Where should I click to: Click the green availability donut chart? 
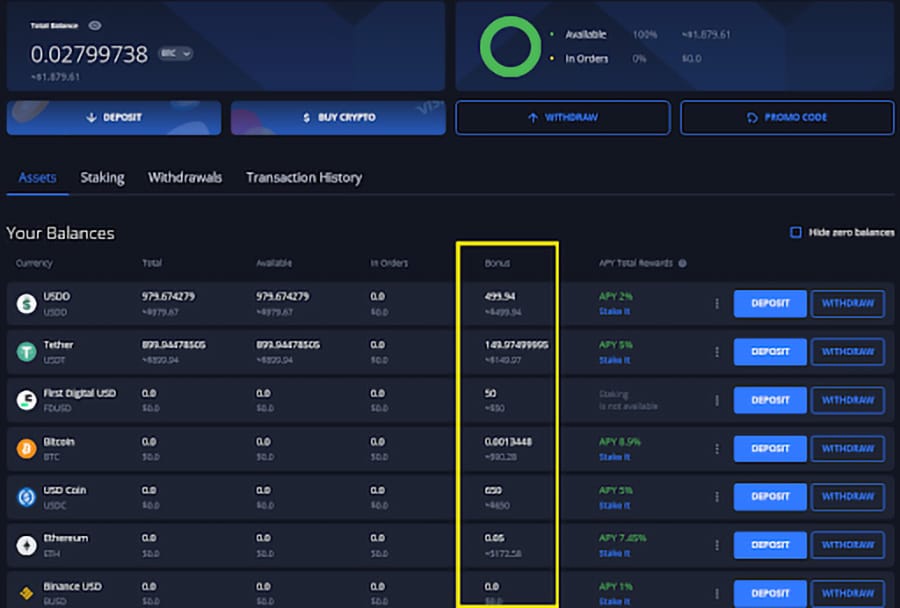point(510,47)
